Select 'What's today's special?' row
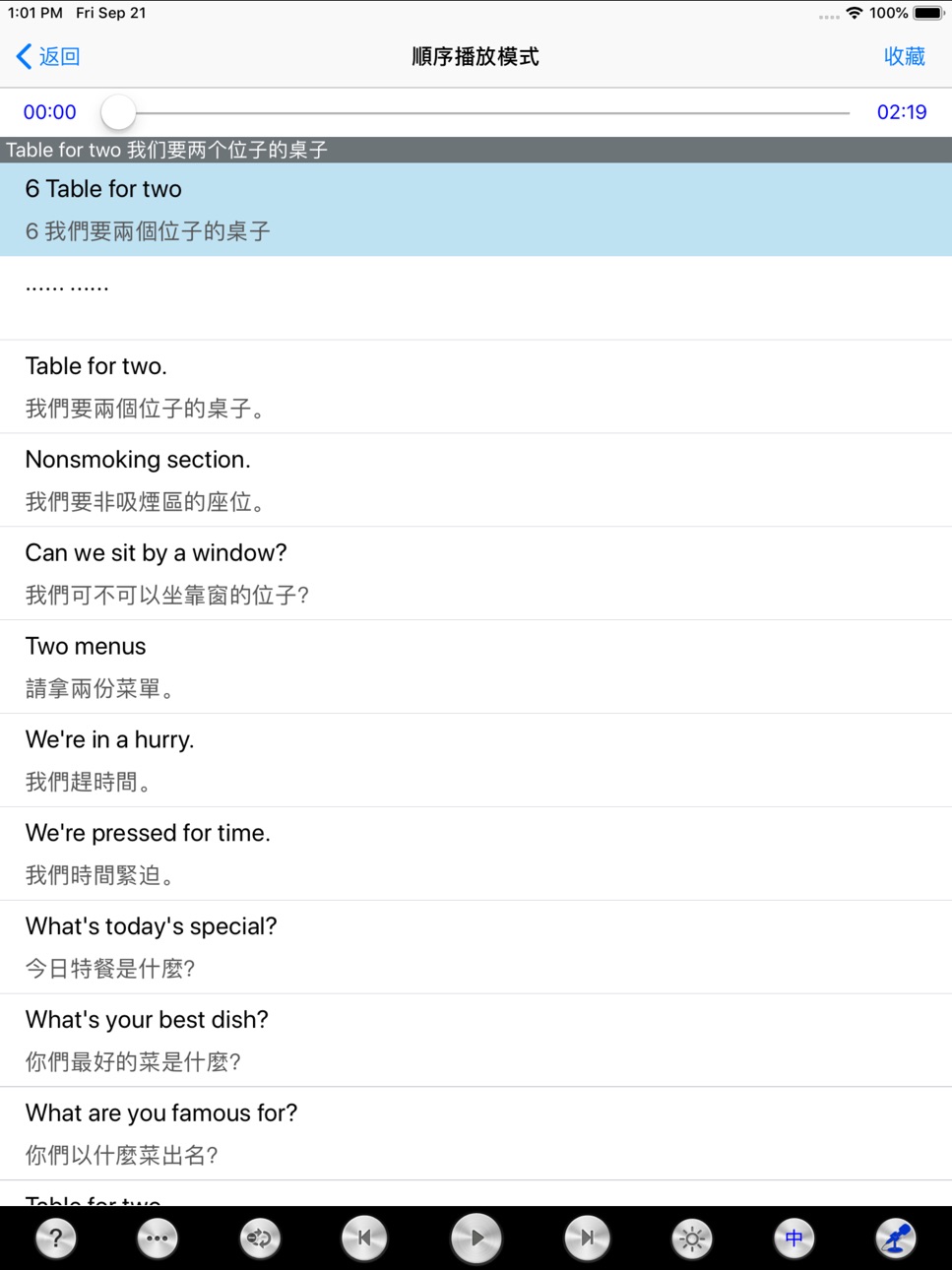Screen dimensions: 952x1270 tap(476, 947)
